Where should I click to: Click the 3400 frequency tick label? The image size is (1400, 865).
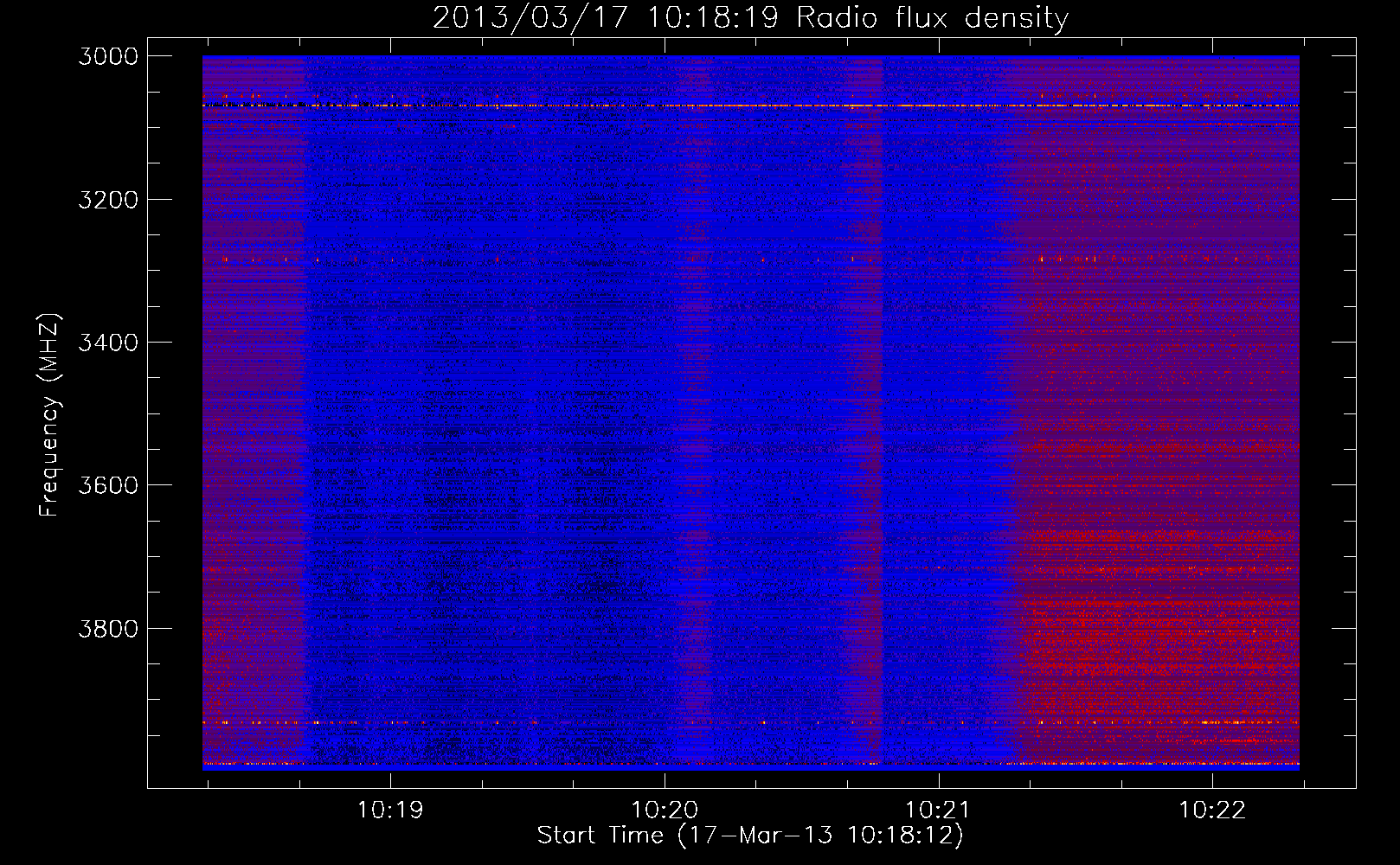coord(108,343)
